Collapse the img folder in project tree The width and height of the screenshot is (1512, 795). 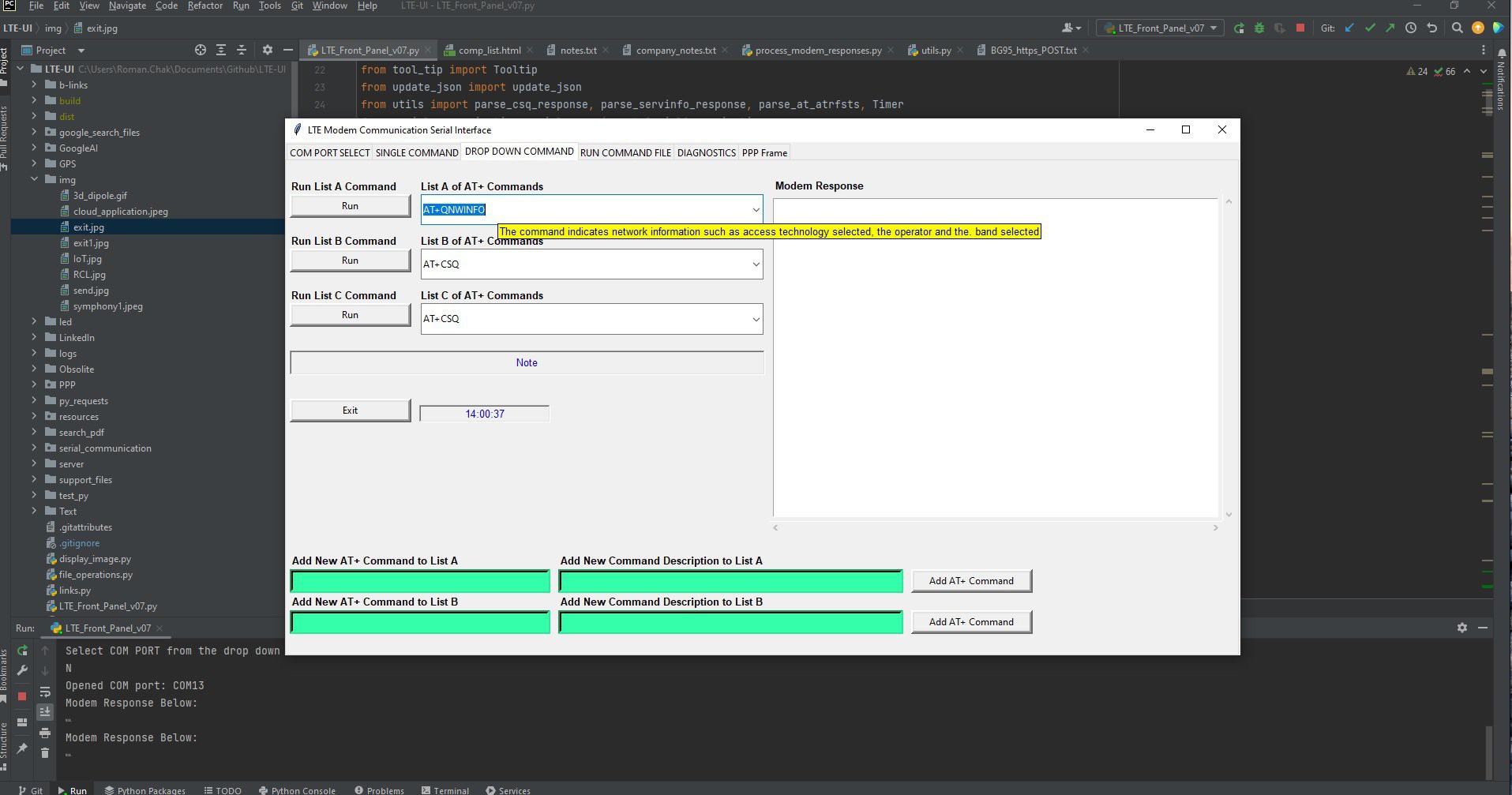point(34,180)
